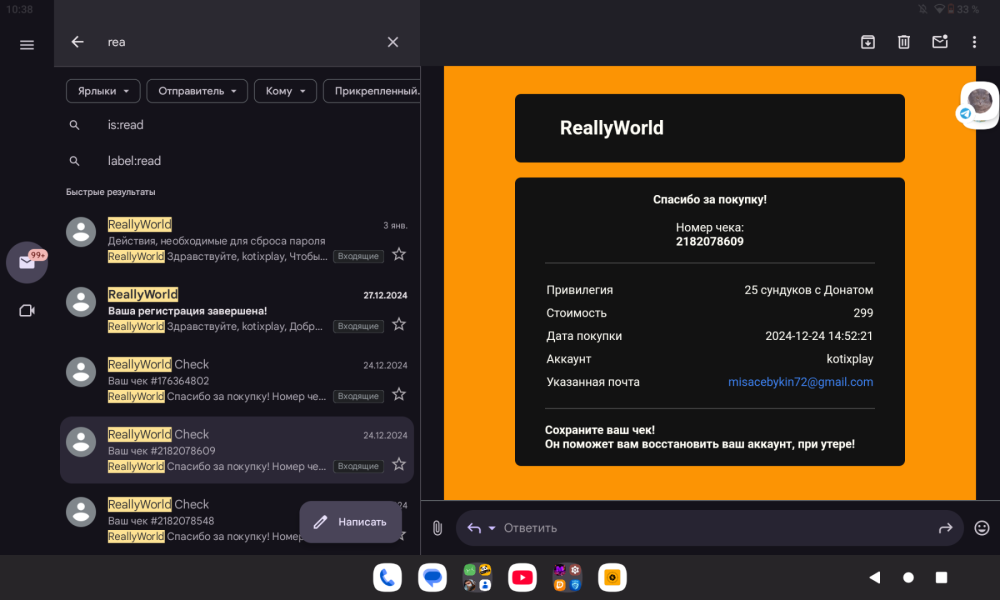Open the Meet video camera tab

[x=27, y=311]
